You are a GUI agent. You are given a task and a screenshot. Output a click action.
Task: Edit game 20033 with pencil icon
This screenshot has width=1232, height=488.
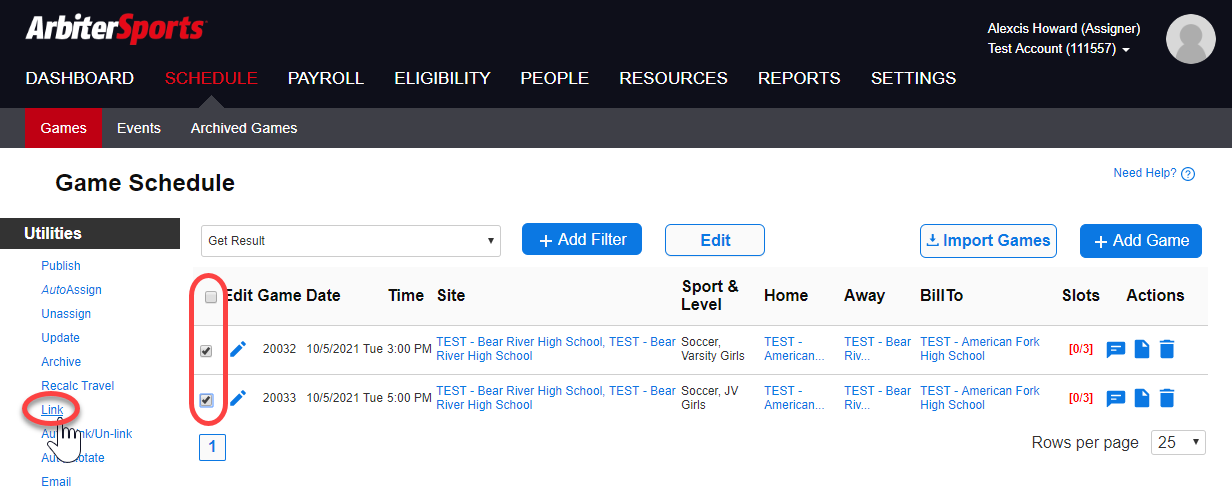coord(237,398)
